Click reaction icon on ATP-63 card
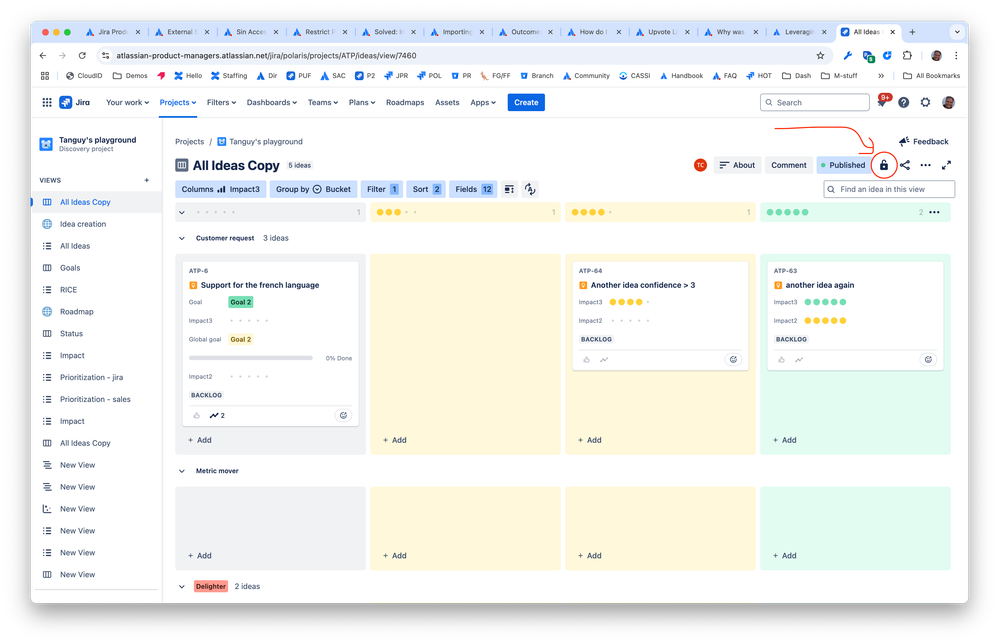The width and height of the screenshot is (999, 644). (928, 359)
